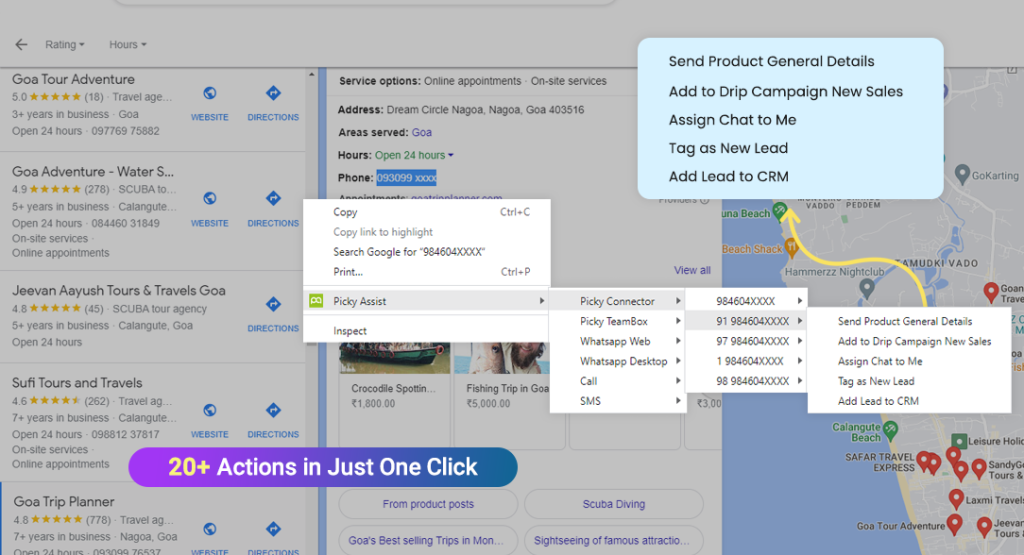Expand Picky TeamBox submenu

pos(617,321)
